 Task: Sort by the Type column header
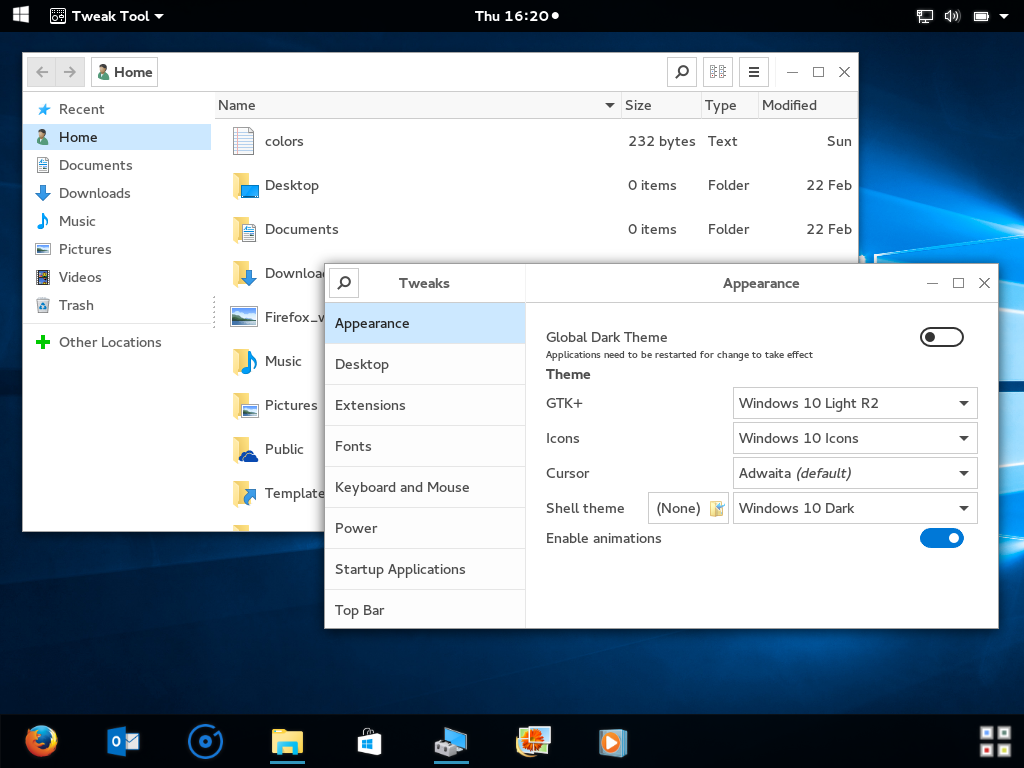click(729, 105)
